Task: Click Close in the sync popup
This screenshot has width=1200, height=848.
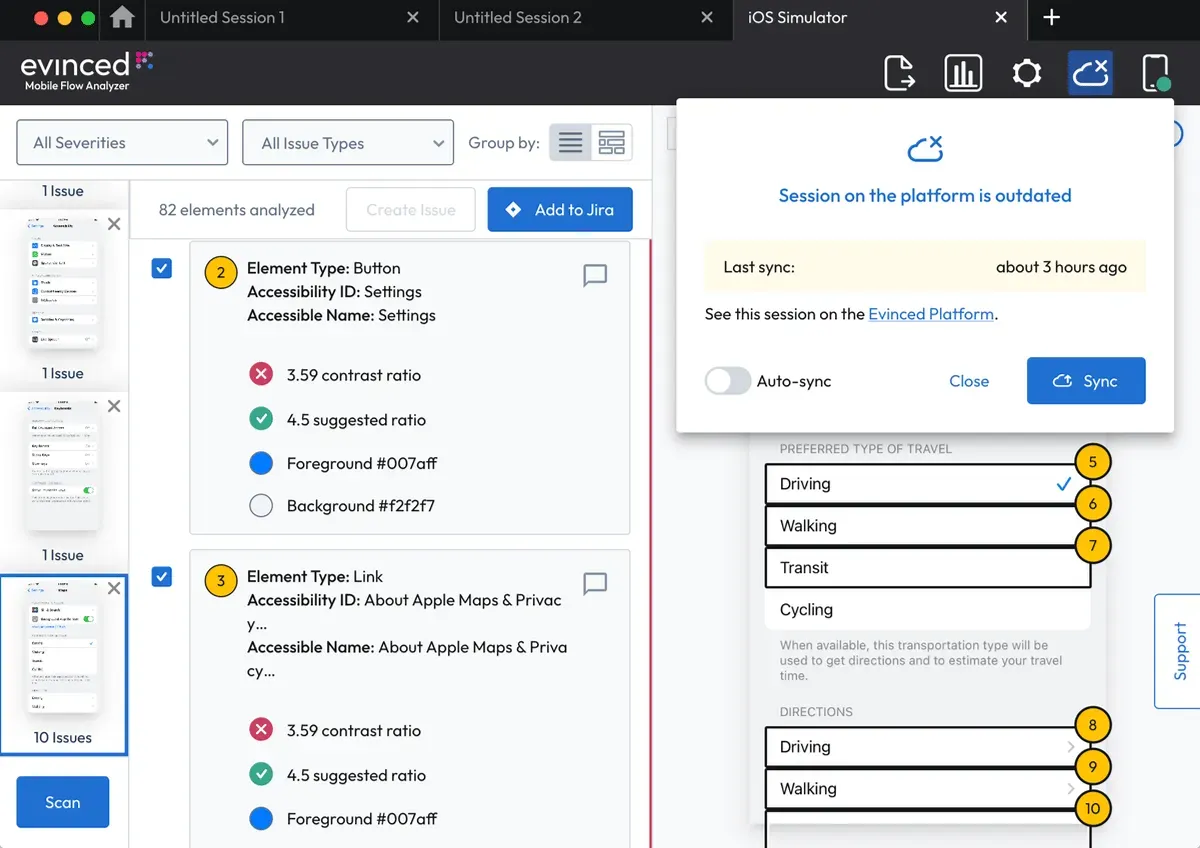Action: 969,381
